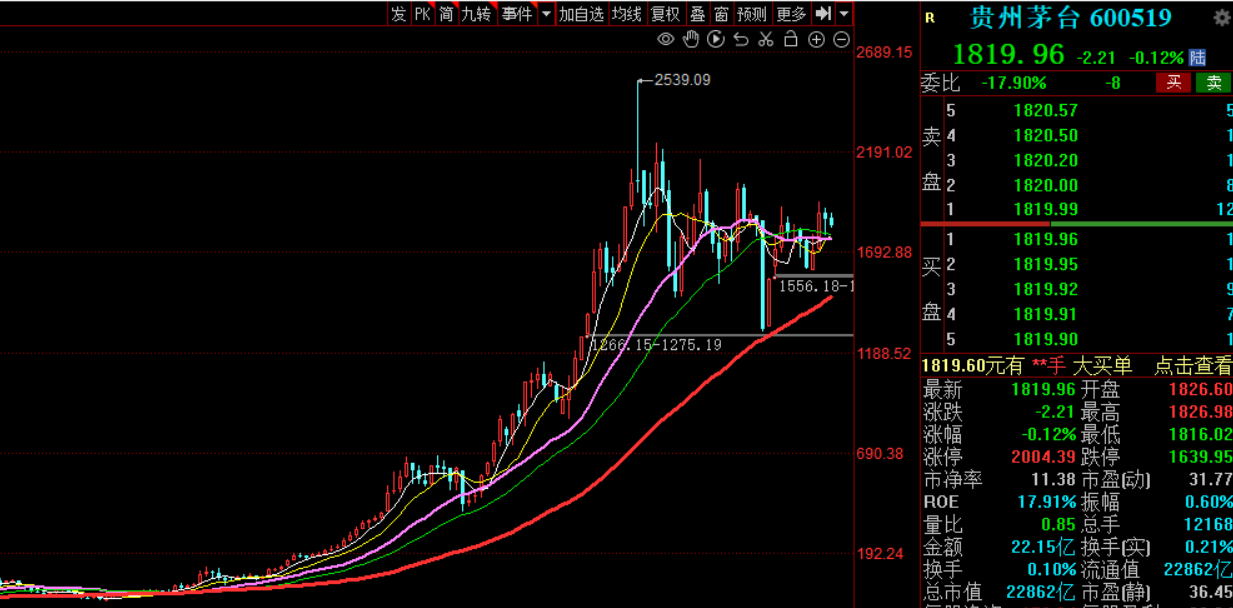Click the circular replay icon
Screen dimensions: 1233x608
point(716,39)
